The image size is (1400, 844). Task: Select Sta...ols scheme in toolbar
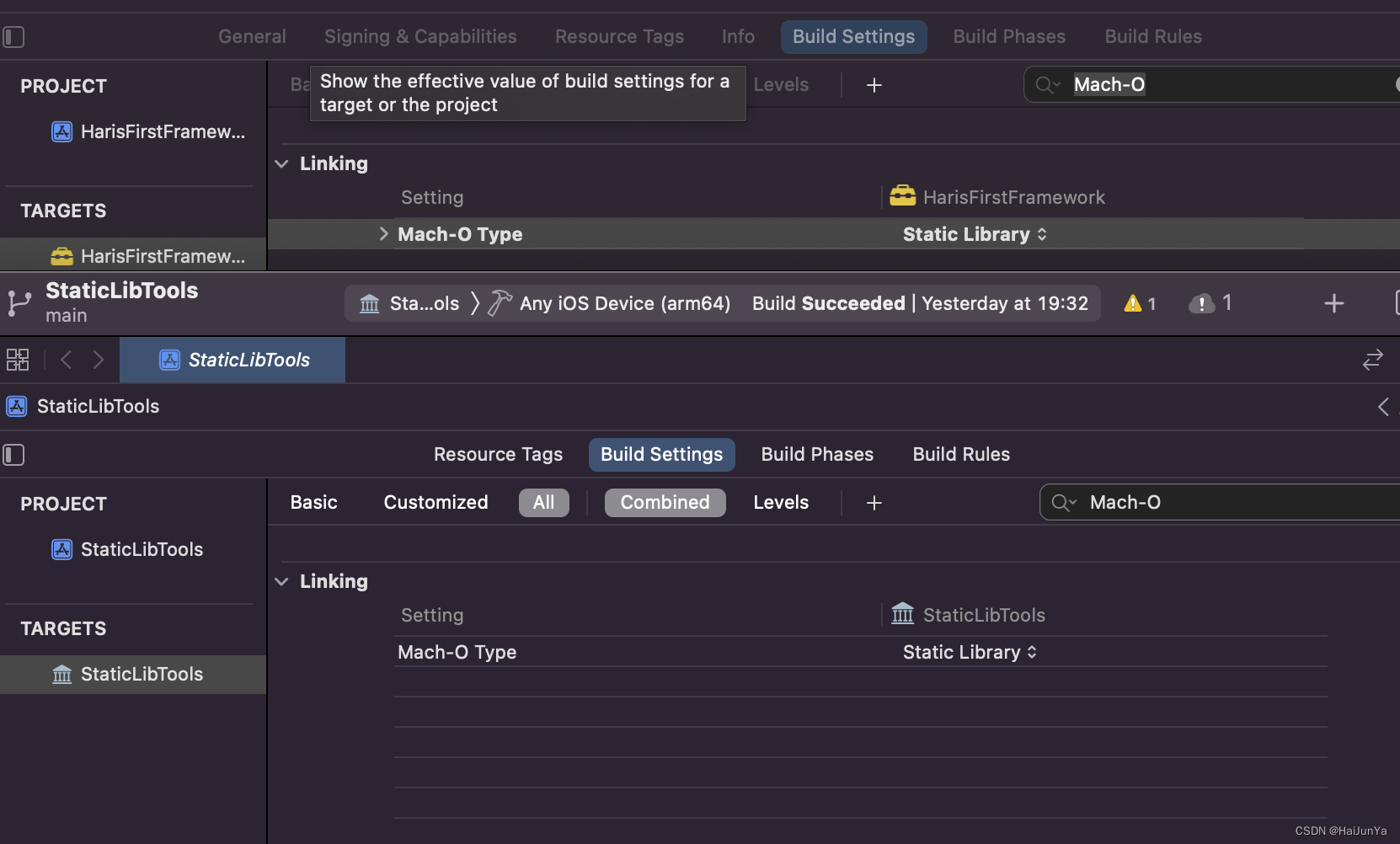pos(409,303)
